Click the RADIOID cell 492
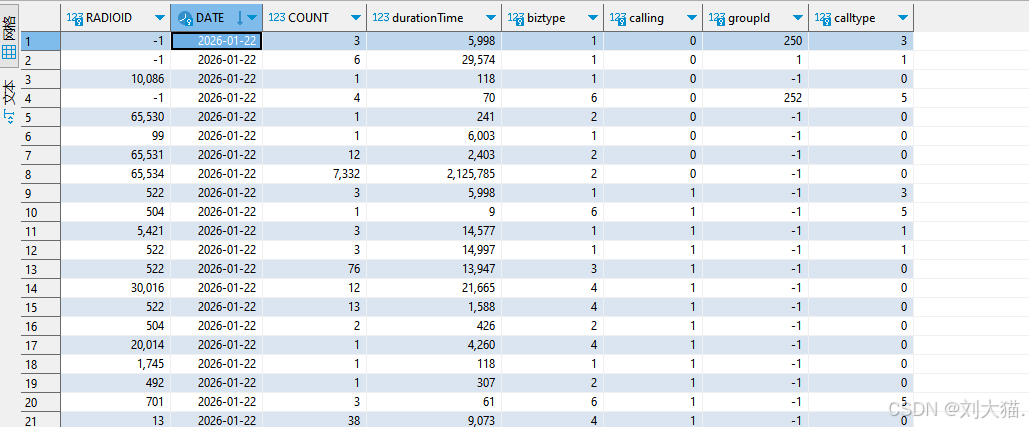Image resolution: width=1029 pixels, height=427 pixels. coord(116,383)
